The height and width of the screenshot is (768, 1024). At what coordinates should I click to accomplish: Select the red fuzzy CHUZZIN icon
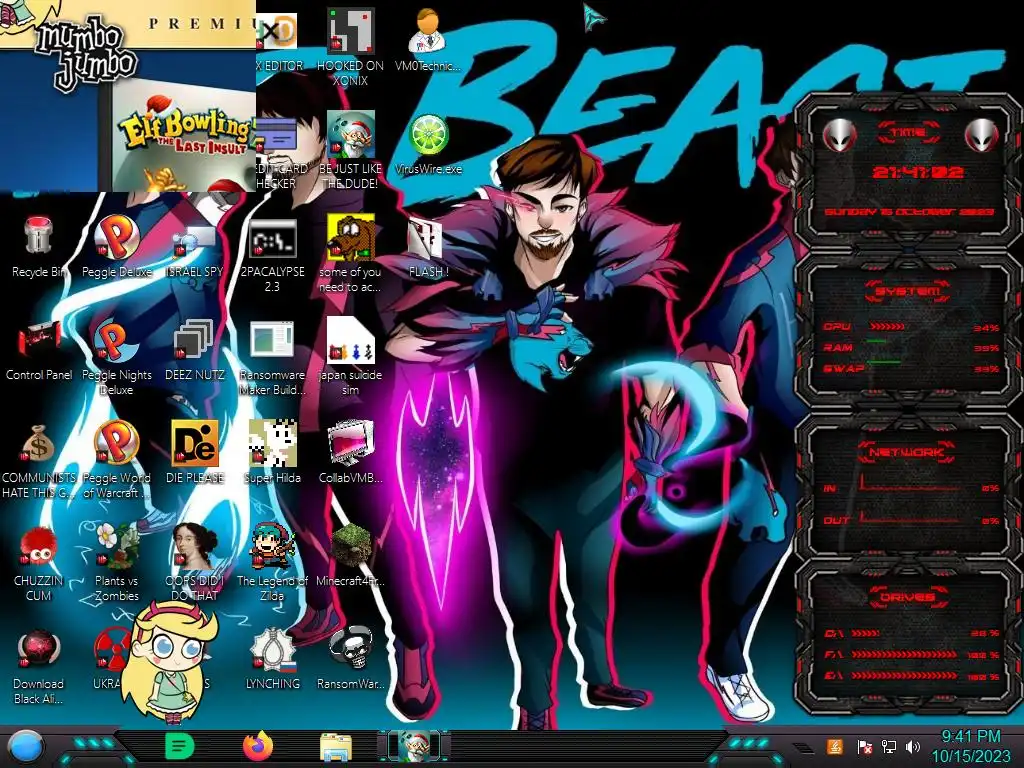pyautogui.click(x=39, y=563)
